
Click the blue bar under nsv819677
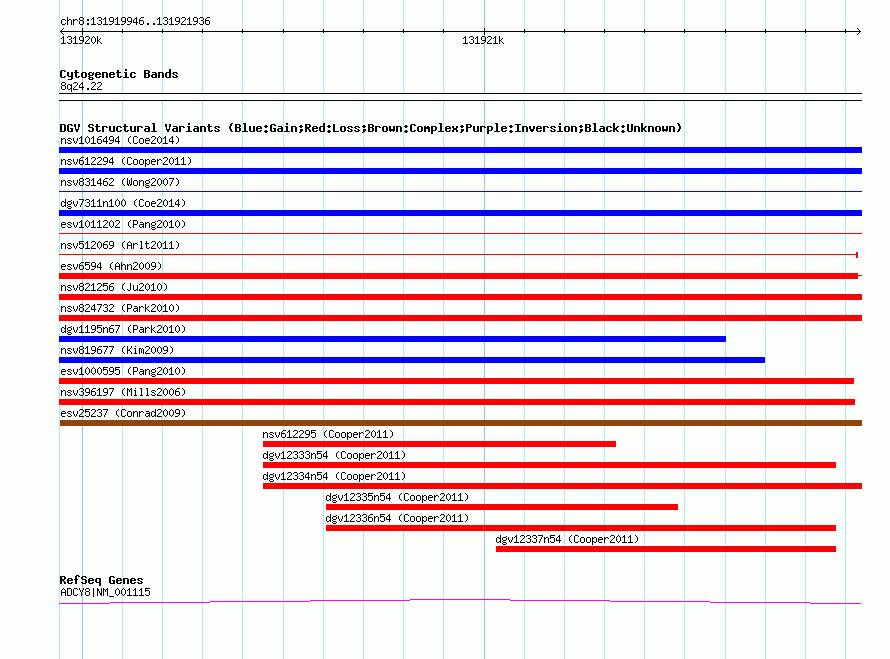pos(412,360)
